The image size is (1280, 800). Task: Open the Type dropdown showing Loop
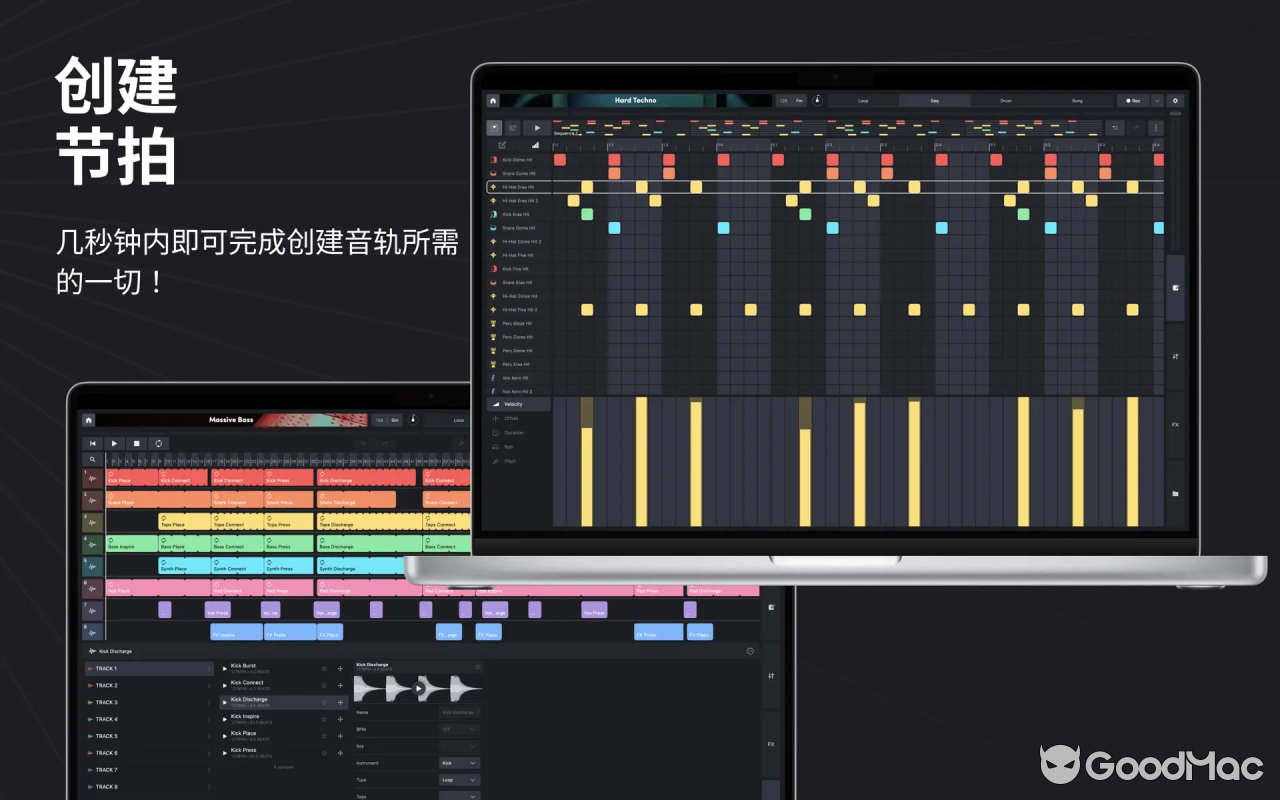(x=459, y=780)
